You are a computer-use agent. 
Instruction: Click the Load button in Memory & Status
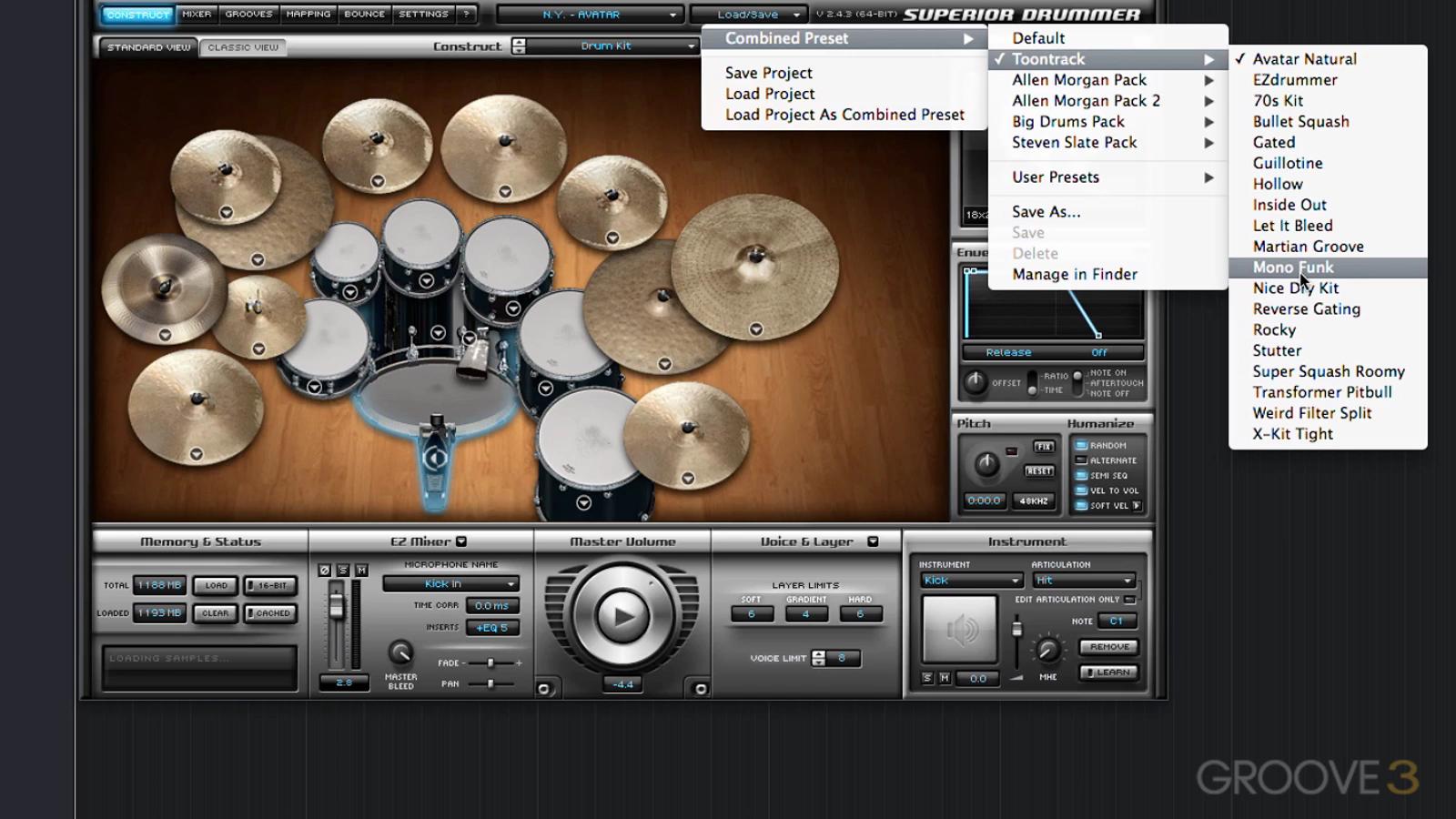point(217,585)
